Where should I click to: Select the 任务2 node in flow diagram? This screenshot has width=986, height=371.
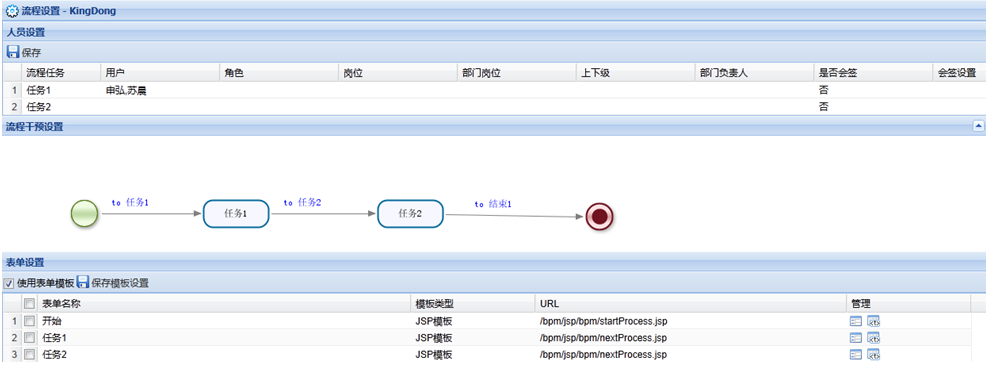[410, 213]
